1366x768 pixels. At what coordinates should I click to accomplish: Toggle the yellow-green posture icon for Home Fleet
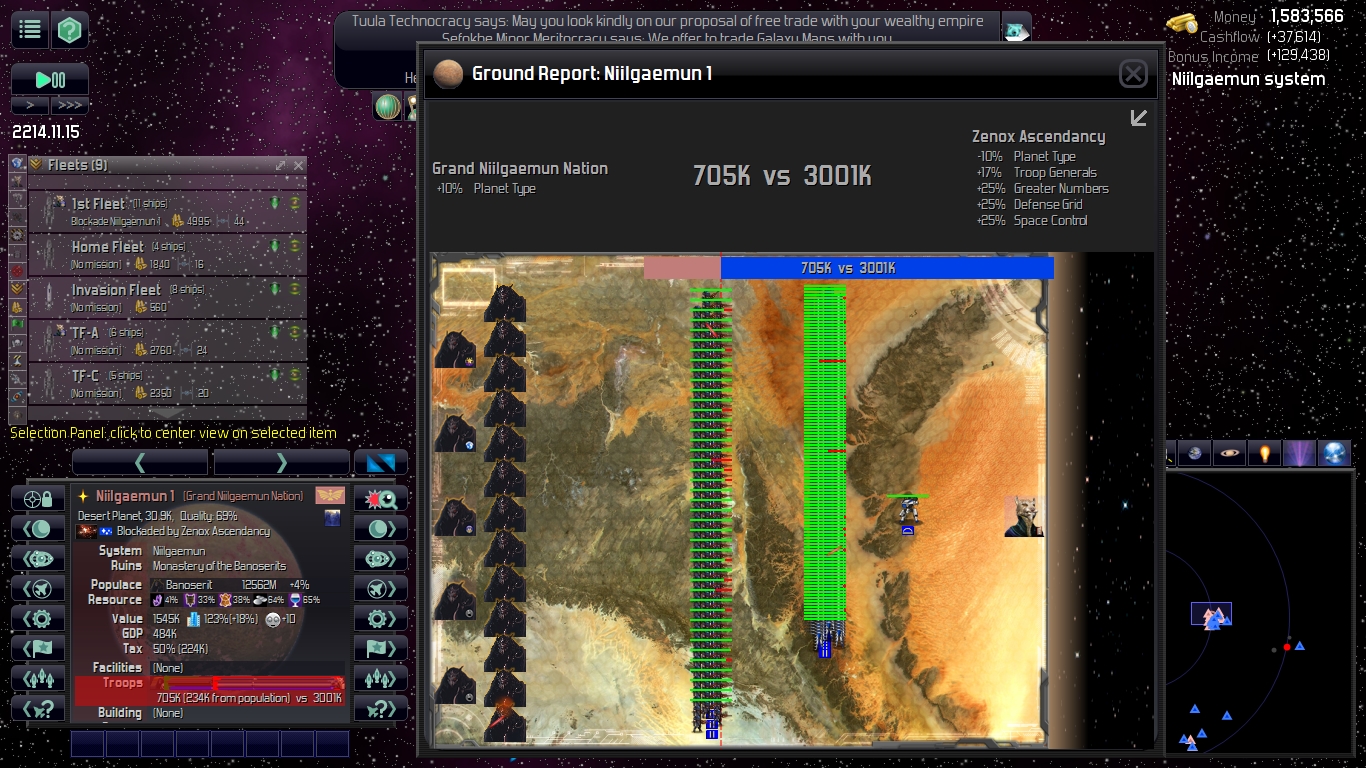[x=295, y=246]
